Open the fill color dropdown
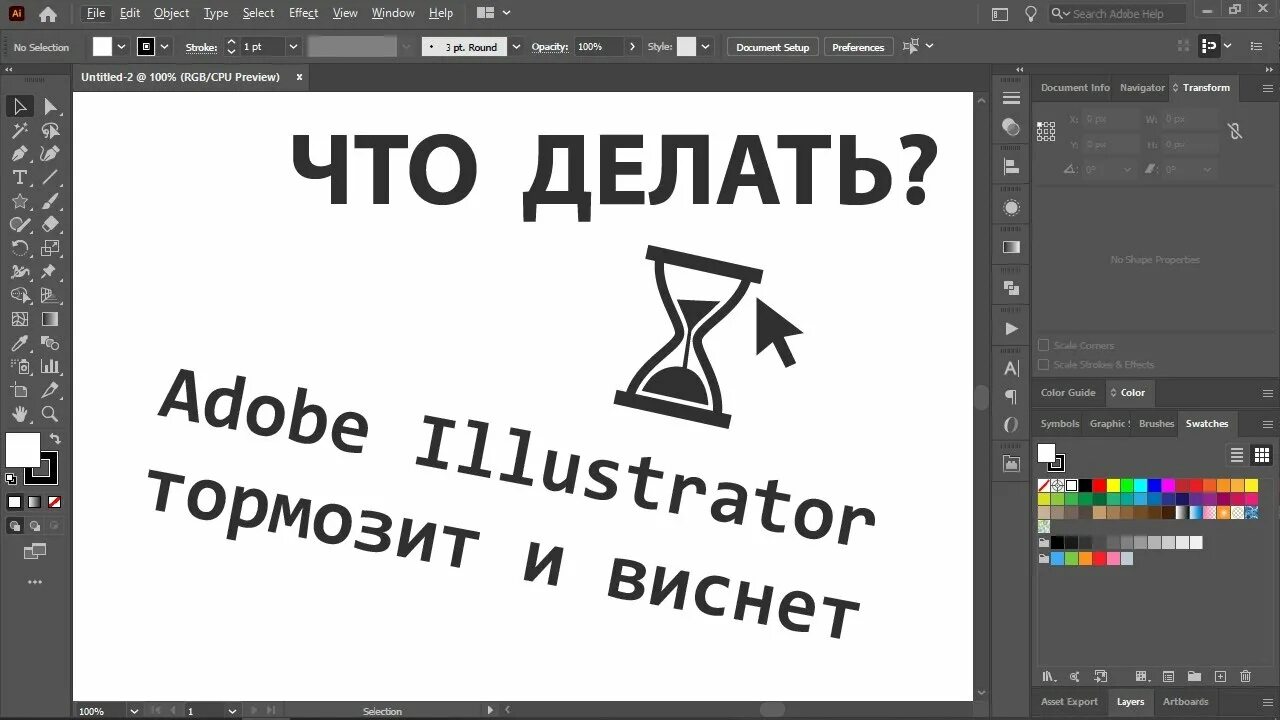Viewport: 1280px width, 720px height. [122, 47]
